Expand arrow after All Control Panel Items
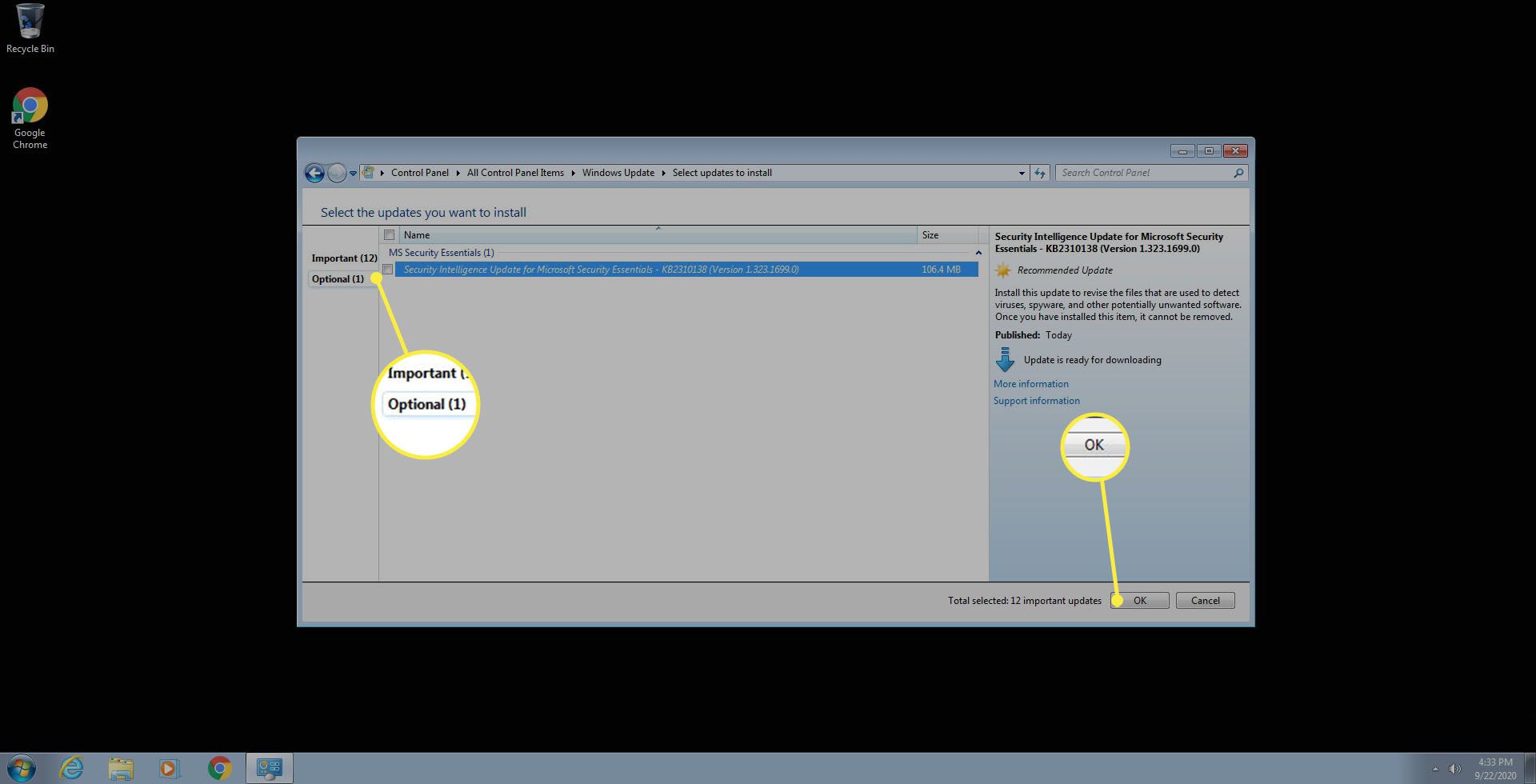 click(x=573, y=173)
